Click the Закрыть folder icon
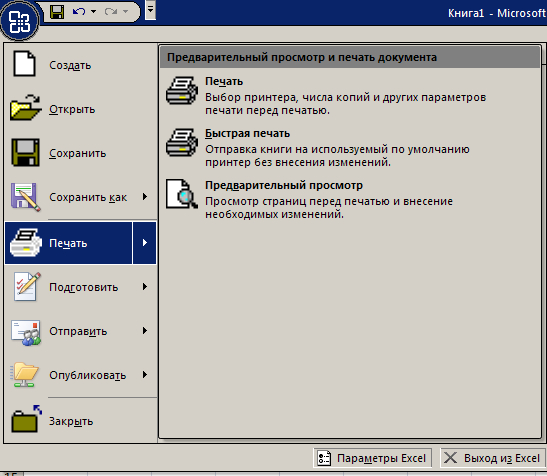This screenshot has height=476, width=547. click(26, 419)
